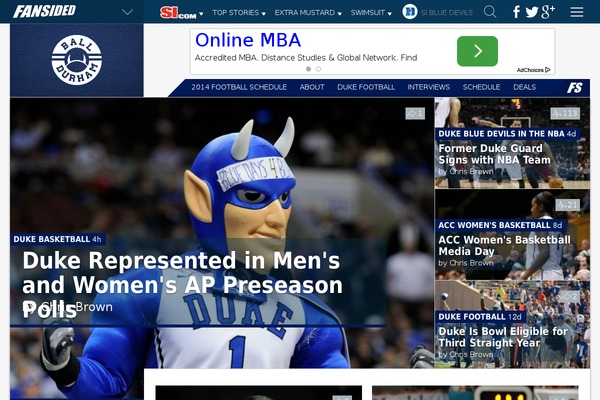
Task: Open the Facebook page icon
Action: [x=516, y=12]
